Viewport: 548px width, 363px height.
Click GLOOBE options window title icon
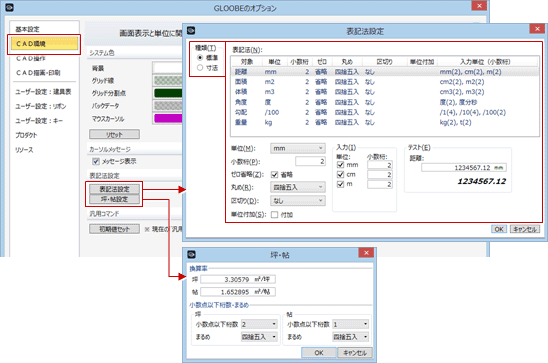coord(9,7)
